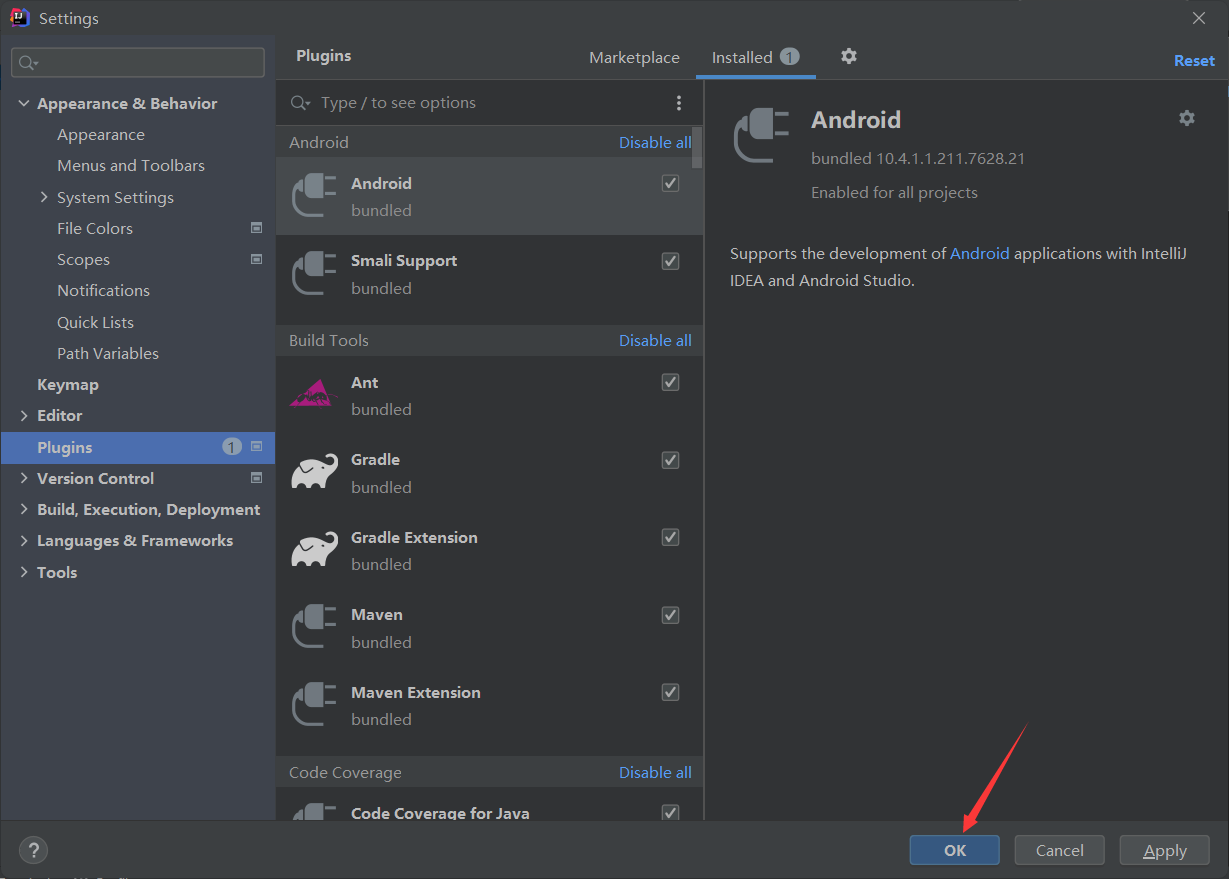Screen dimensions: 1229x879
Task: Click the large Android plug icon in details
Action: point(762,136)
